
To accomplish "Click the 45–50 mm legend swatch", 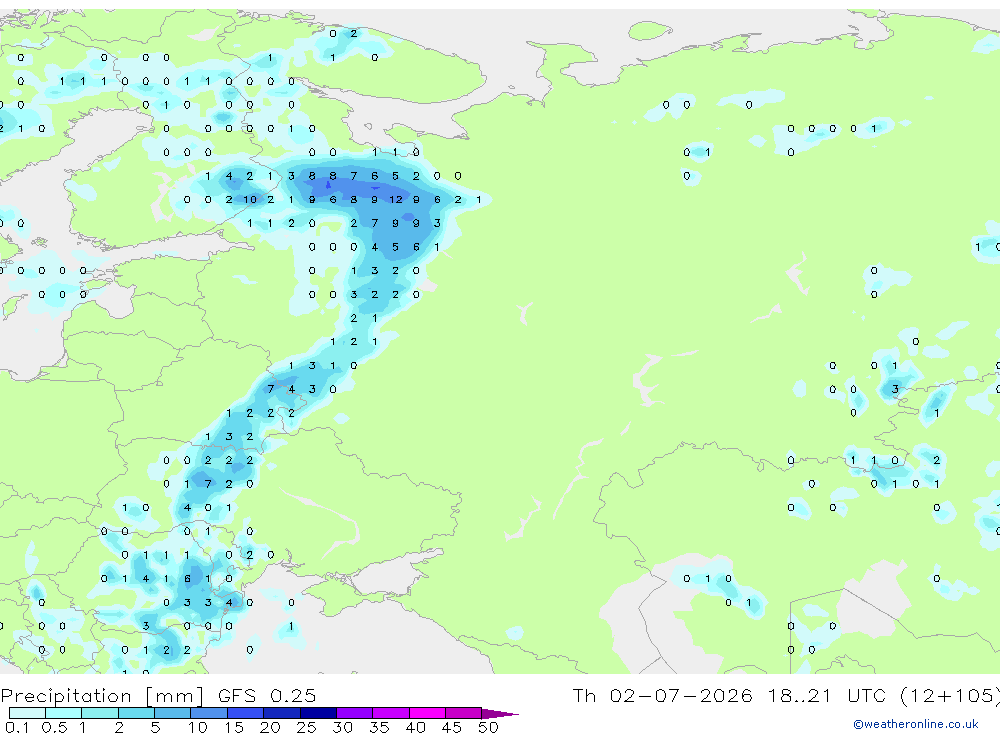I will pos(464,713).
